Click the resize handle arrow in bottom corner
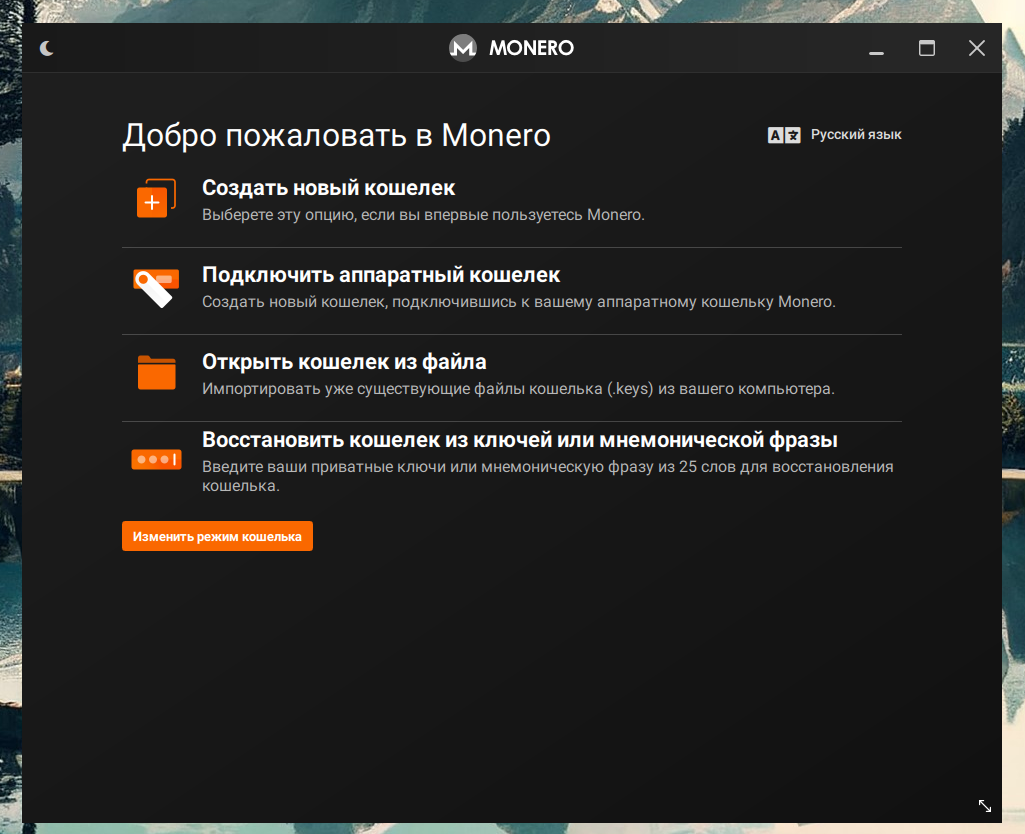 click(984, 806)
